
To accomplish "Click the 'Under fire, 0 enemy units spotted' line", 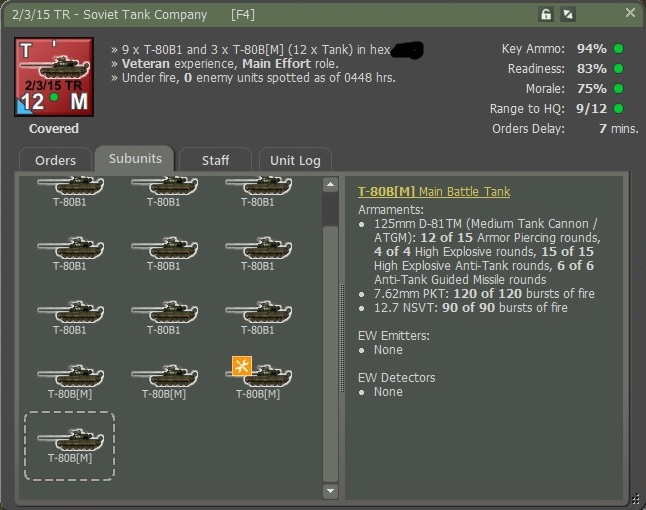I will 253,78.
